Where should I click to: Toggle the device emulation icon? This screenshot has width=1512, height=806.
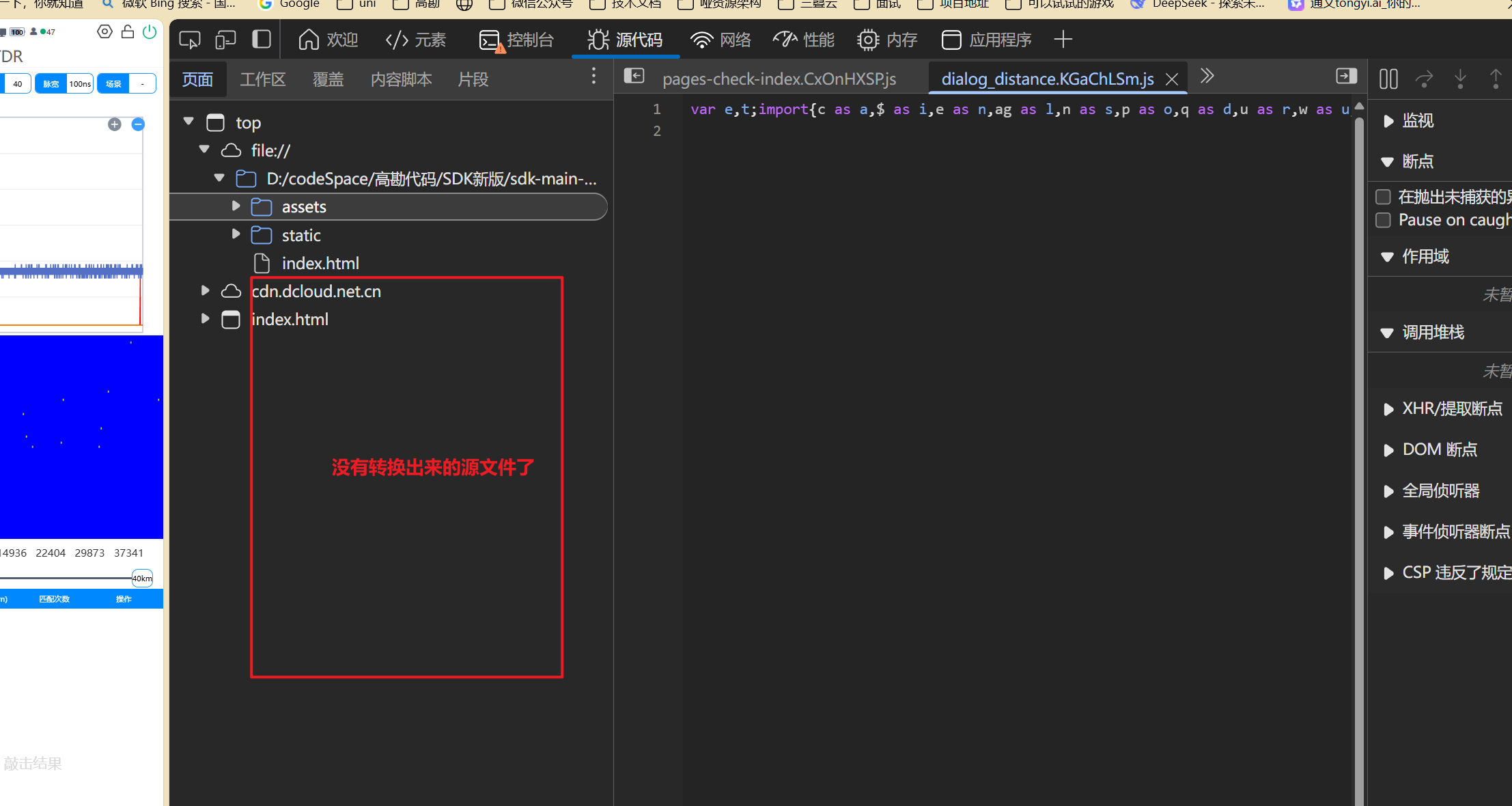coord(225,40)
